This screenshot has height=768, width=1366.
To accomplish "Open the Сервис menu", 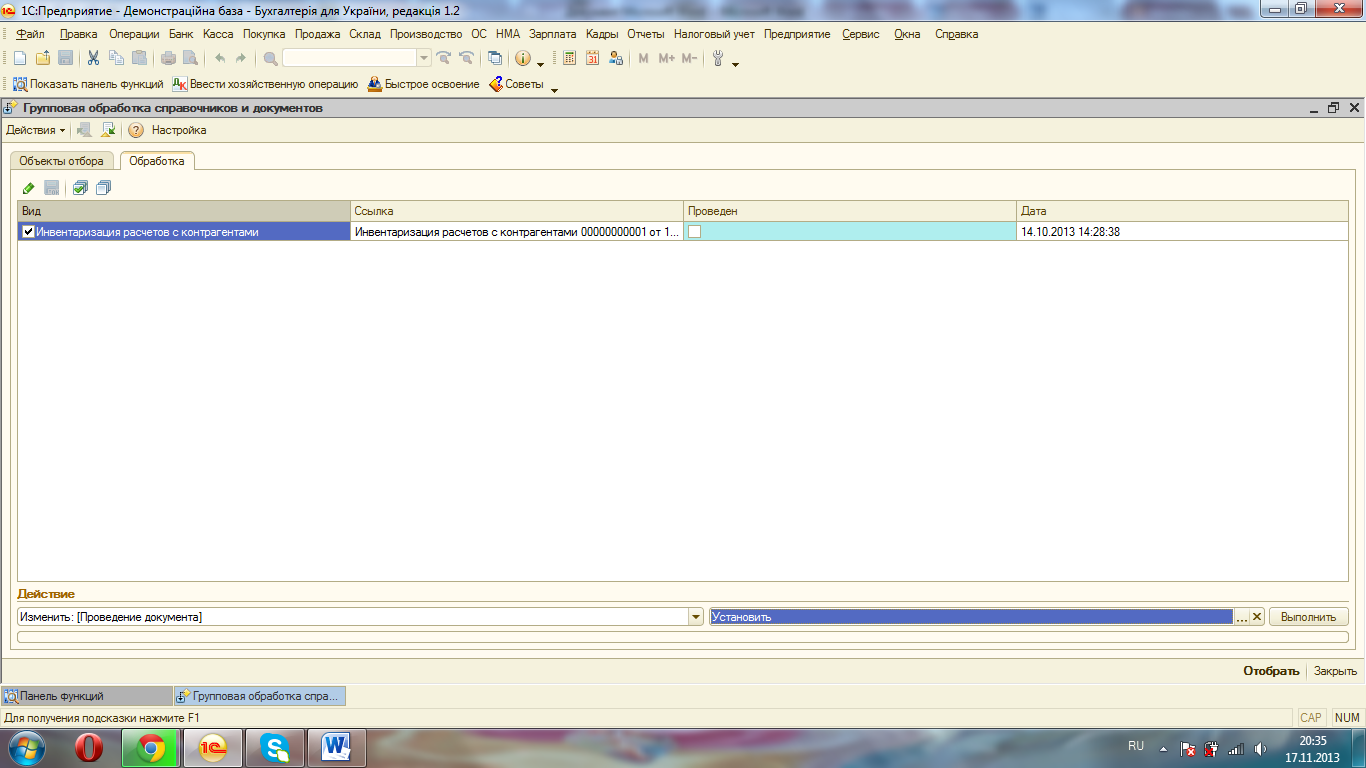I will (861, 34).
